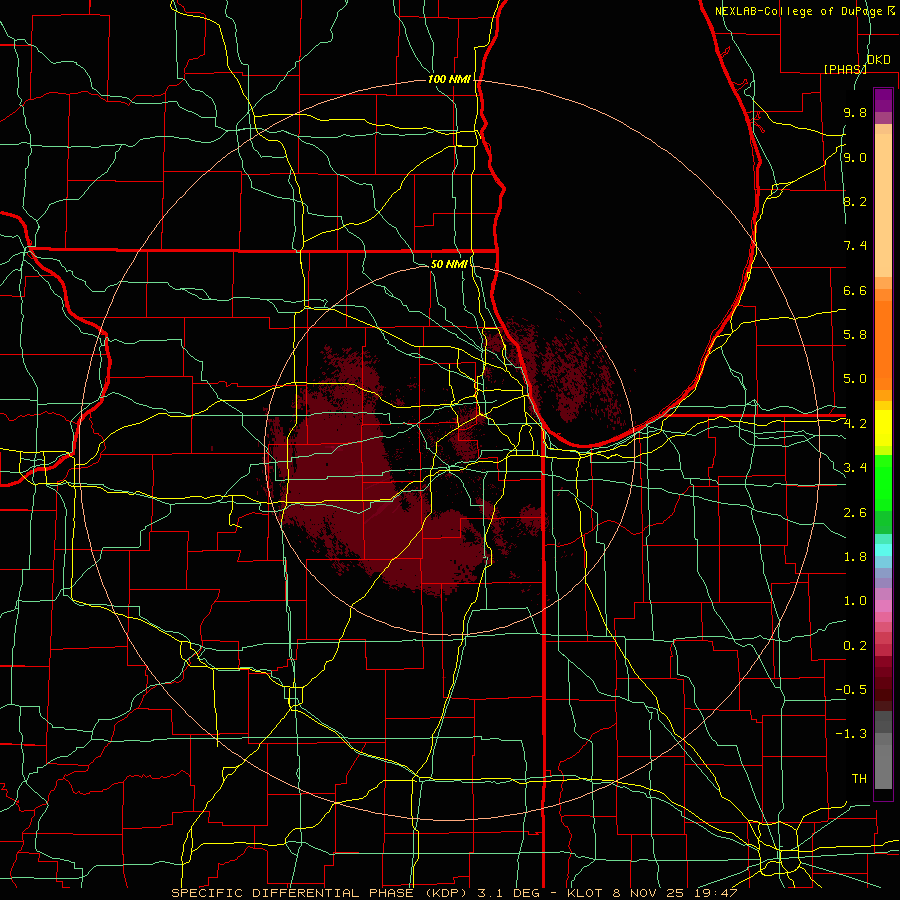Screen dimensions: 900x900
Task: Click the DKD label above the color scale
Action: point(879,60)
